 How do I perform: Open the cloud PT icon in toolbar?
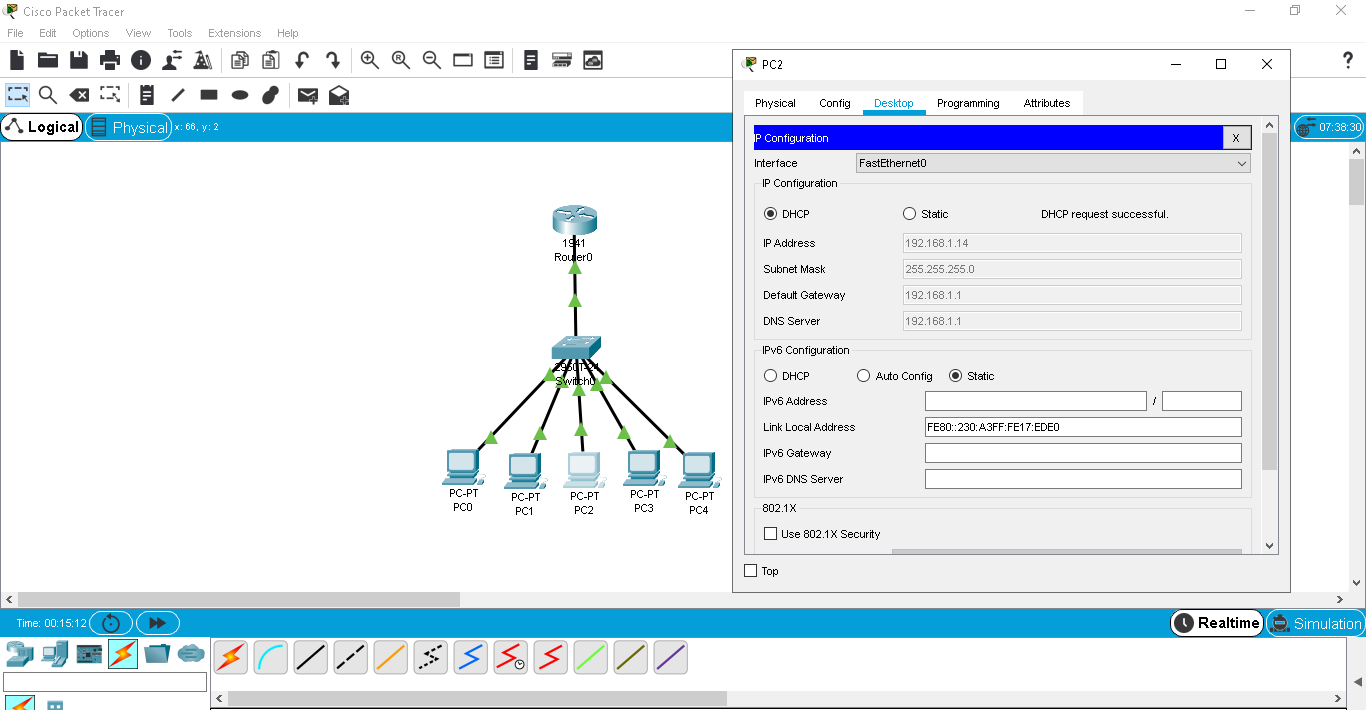pos(593,60)
